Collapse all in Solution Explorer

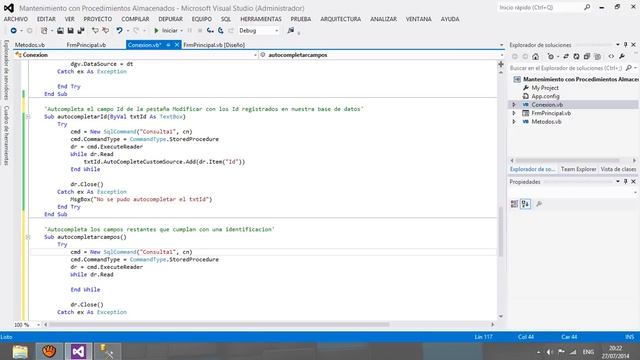[587, 57]
